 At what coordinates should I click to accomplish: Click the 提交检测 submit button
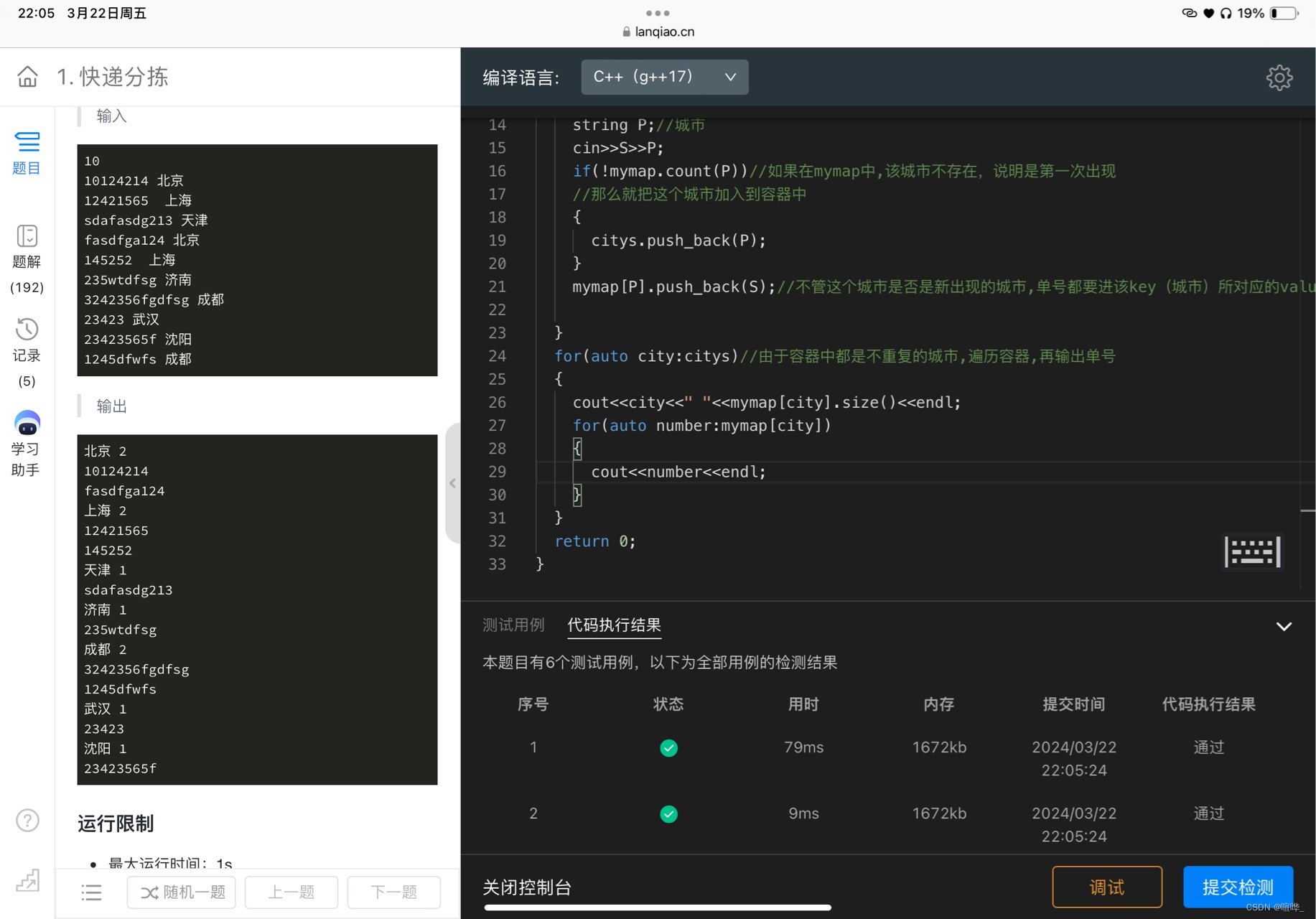click(1237, 887)
